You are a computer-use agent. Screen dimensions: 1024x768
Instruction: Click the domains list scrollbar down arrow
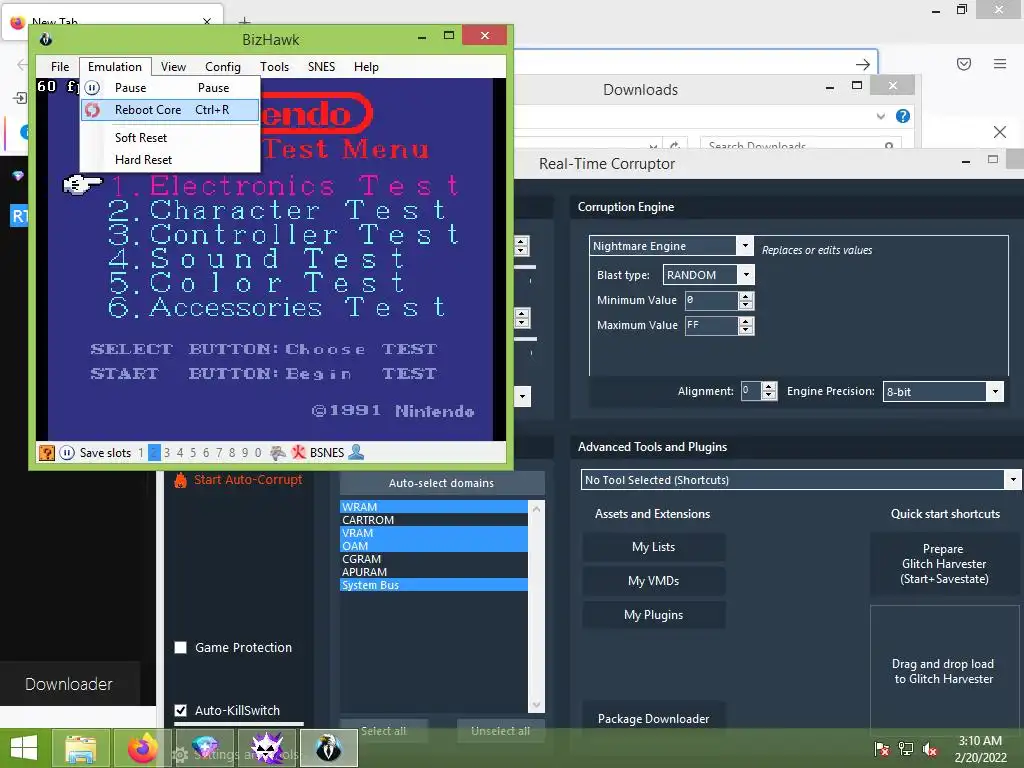coord(536,705)
